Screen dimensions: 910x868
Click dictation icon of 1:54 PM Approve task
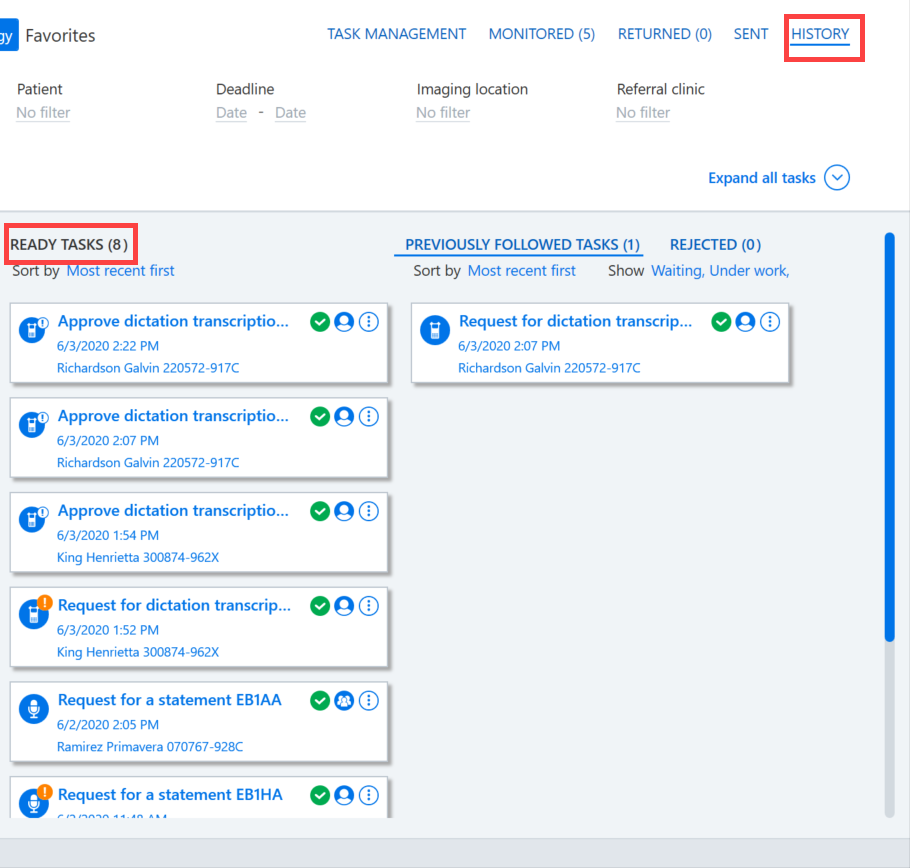pyautogui.click(x=32, y=519)
